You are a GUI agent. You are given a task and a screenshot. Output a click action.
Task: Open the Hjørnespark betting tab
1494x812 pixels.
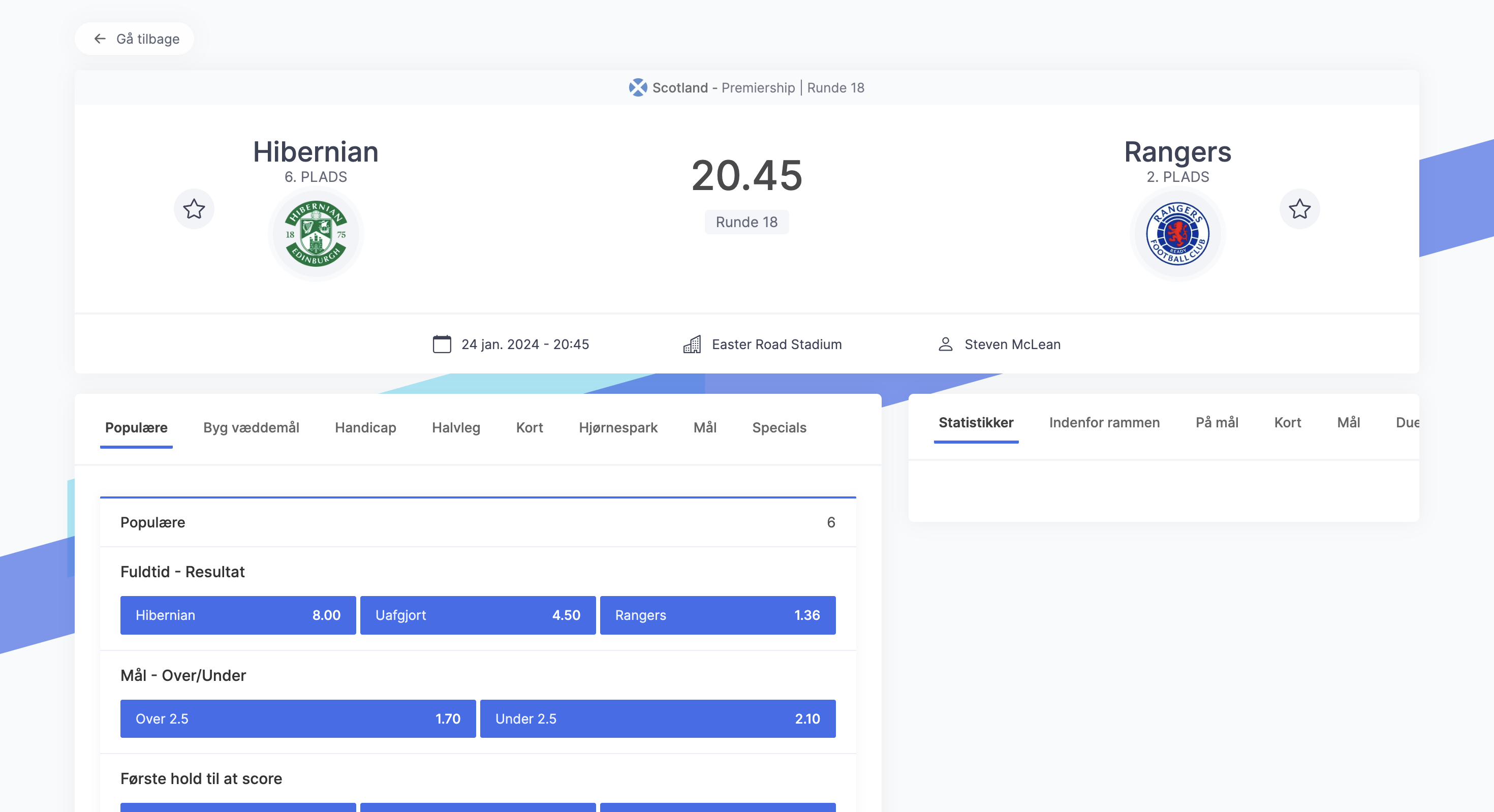617,427
